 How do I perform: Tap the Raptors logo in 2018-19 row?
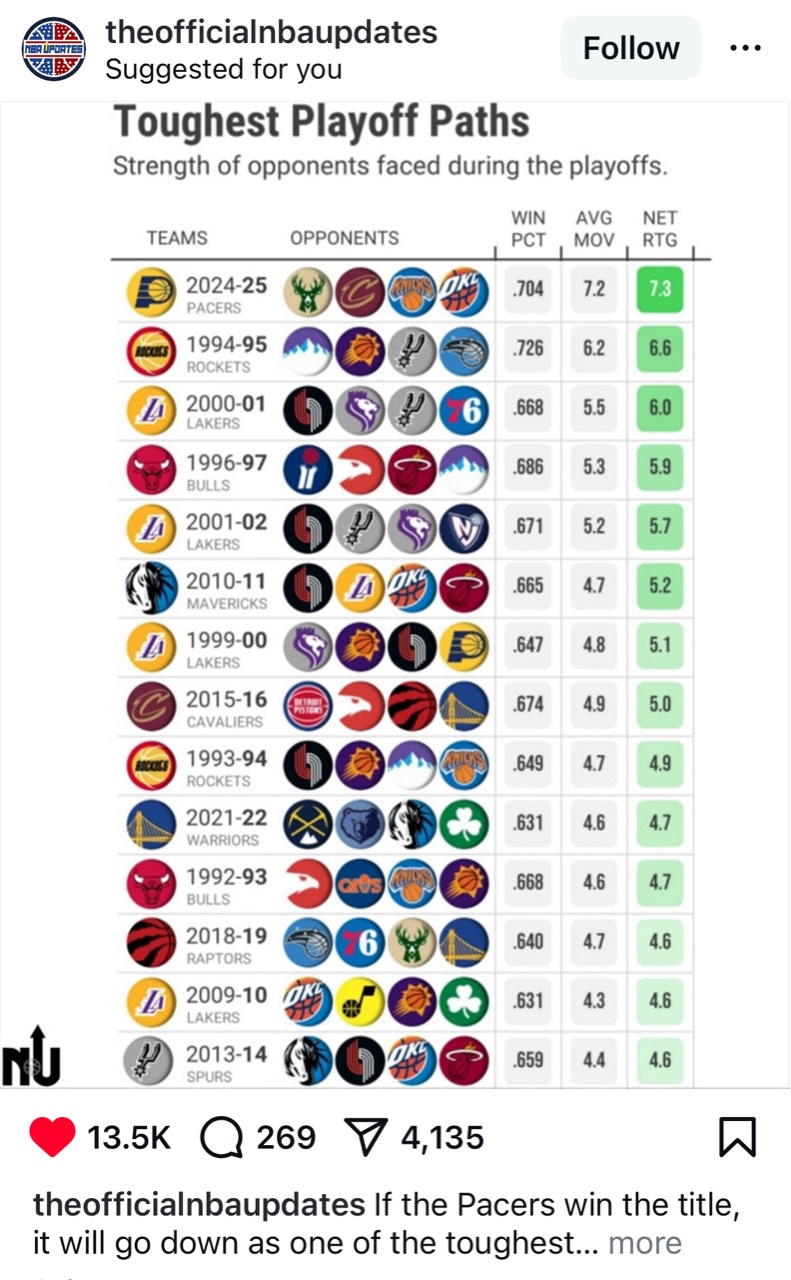[151, 942]
